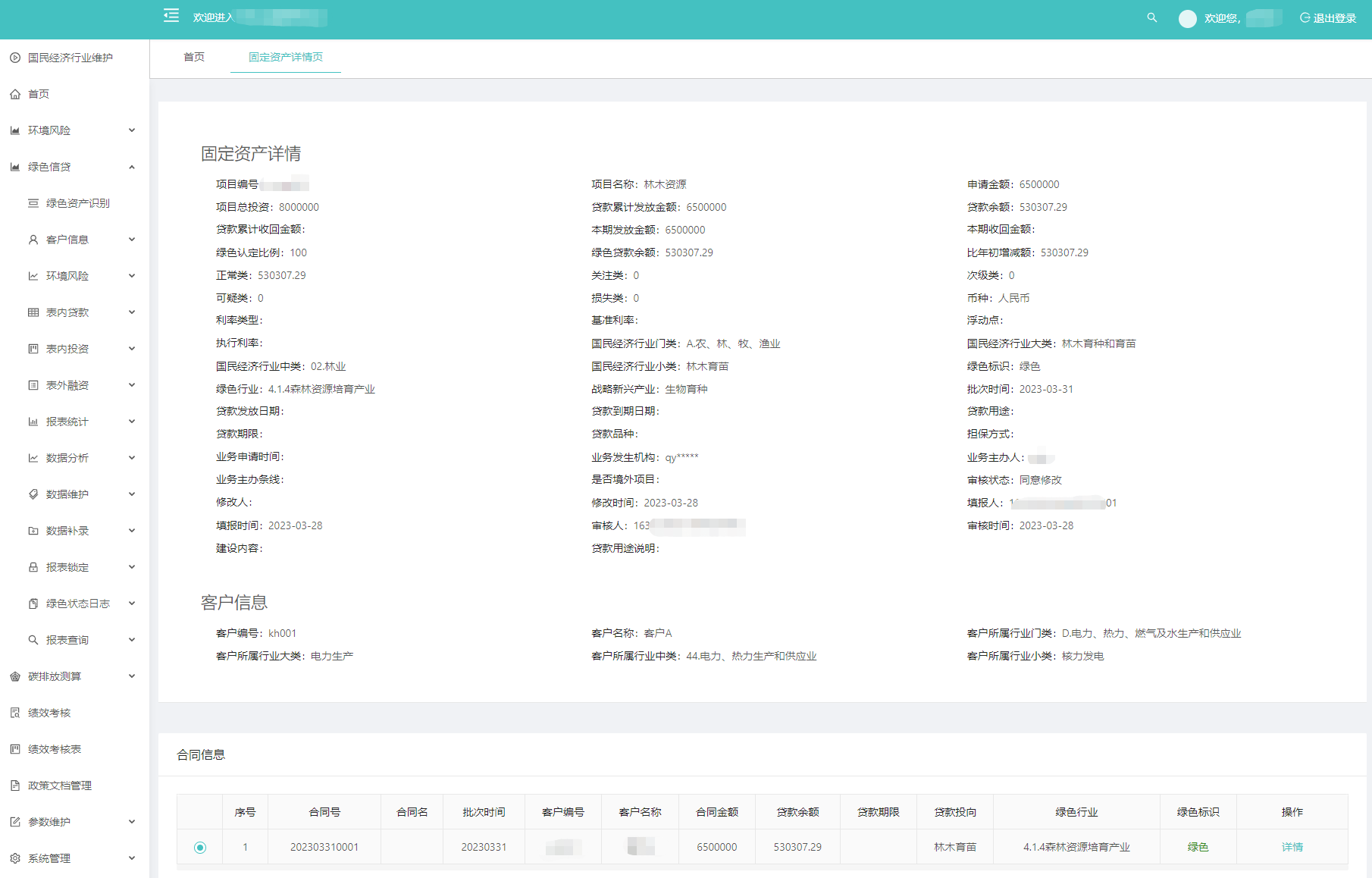1372x878 pixels.
Task: Open search via the magnifier icon
Action: tap(1152, 17)
